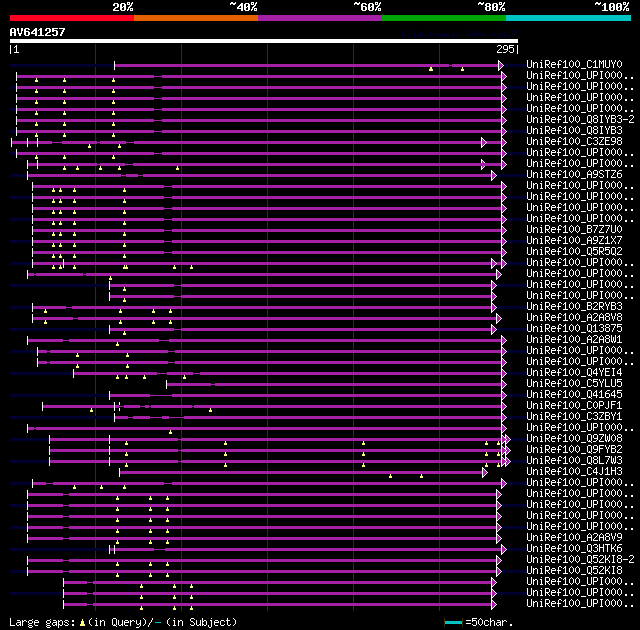Viewport: 640px width, 630px height.
Task: Select hit label UniRef100_A9Z1X7
Action: pyautogui.click(x=574, y=241)
